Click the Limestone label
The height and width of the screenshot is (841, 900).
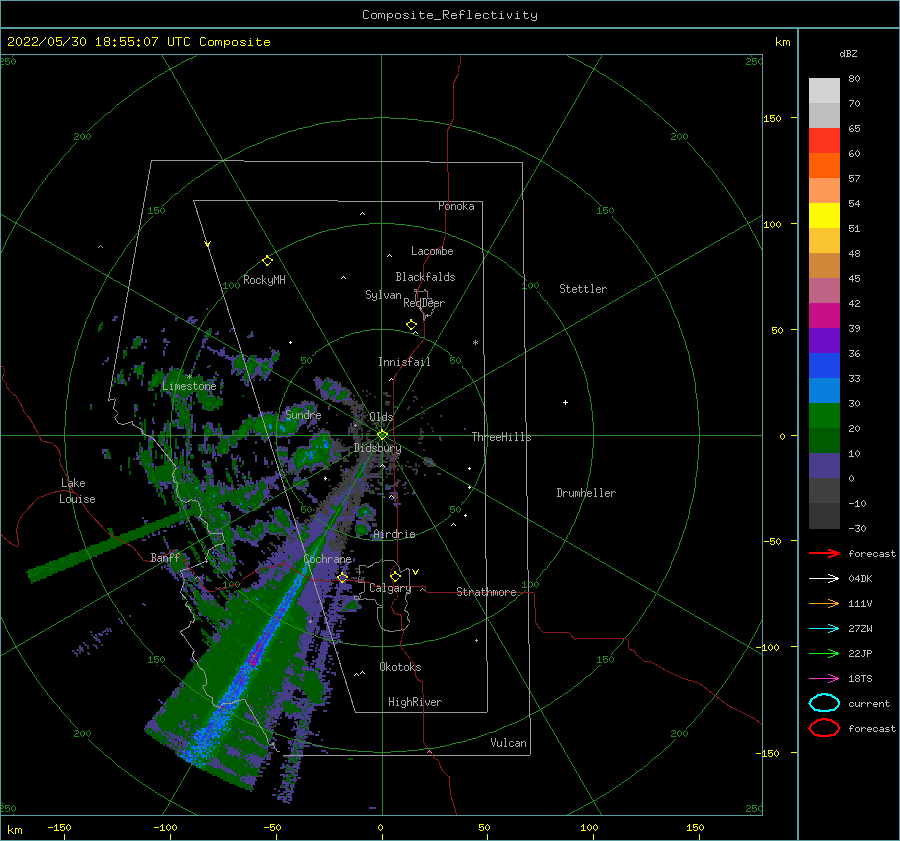coord(189,386)
